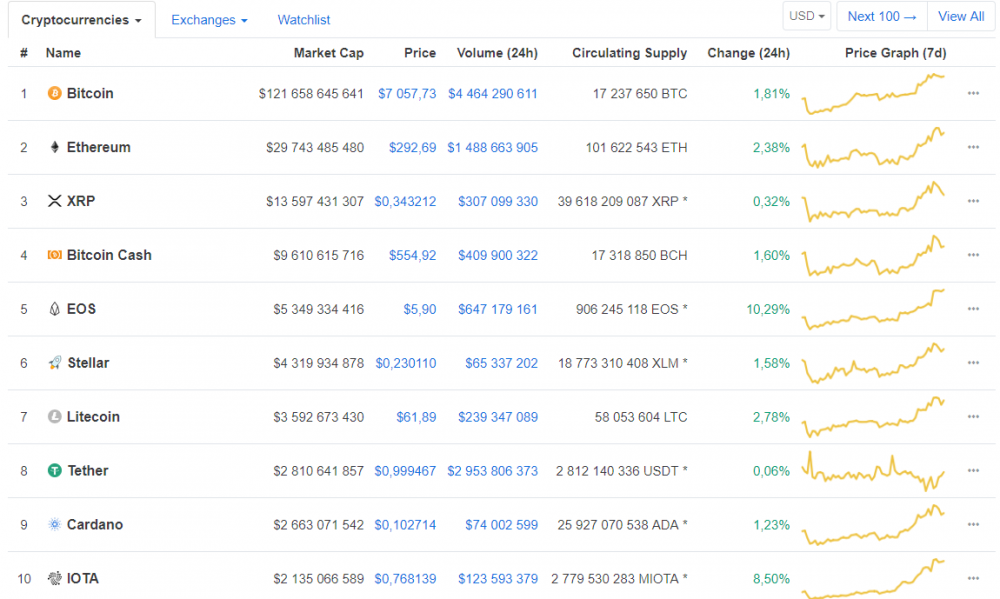Open the more options menu for Bitcoin Cash
This screenshot has width=1000, height=599.
click(973, 255)
